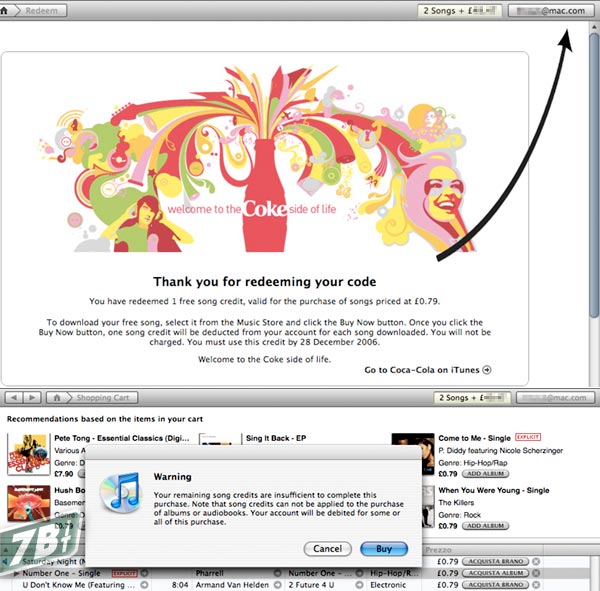600x591 pixels.
Task: Add Come to Me single album
Action: (x=485, y=475)
